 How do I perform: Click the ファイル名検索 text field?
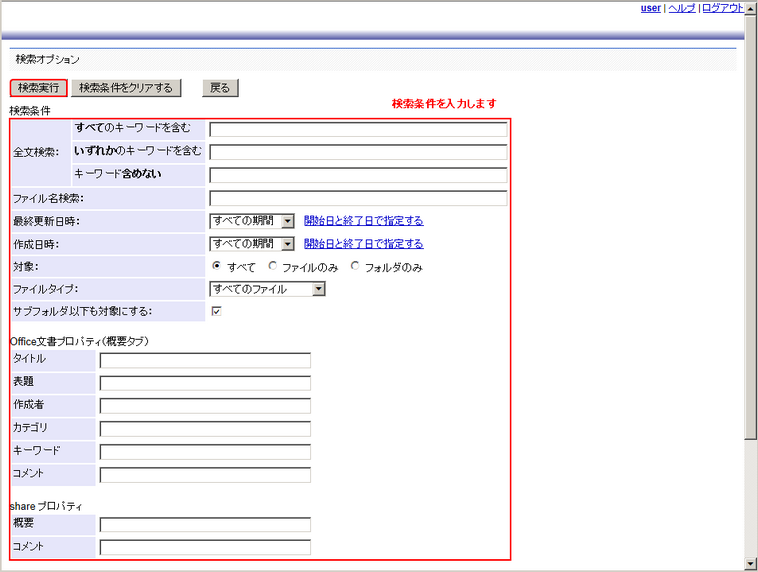coord(358,198)
